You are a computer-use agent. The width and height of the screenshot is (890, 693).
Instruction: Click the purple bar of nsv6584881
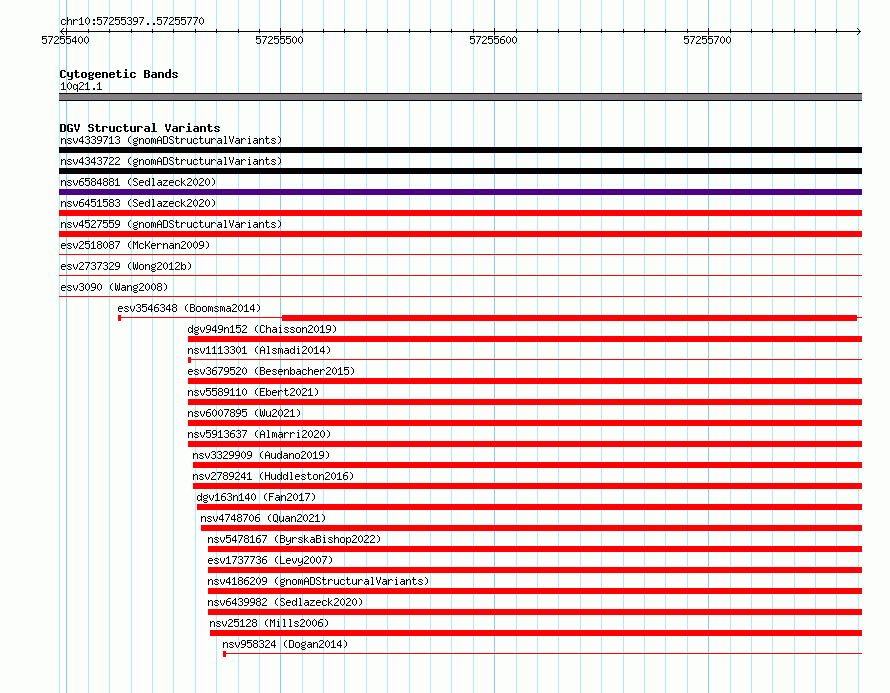[460, 192]
